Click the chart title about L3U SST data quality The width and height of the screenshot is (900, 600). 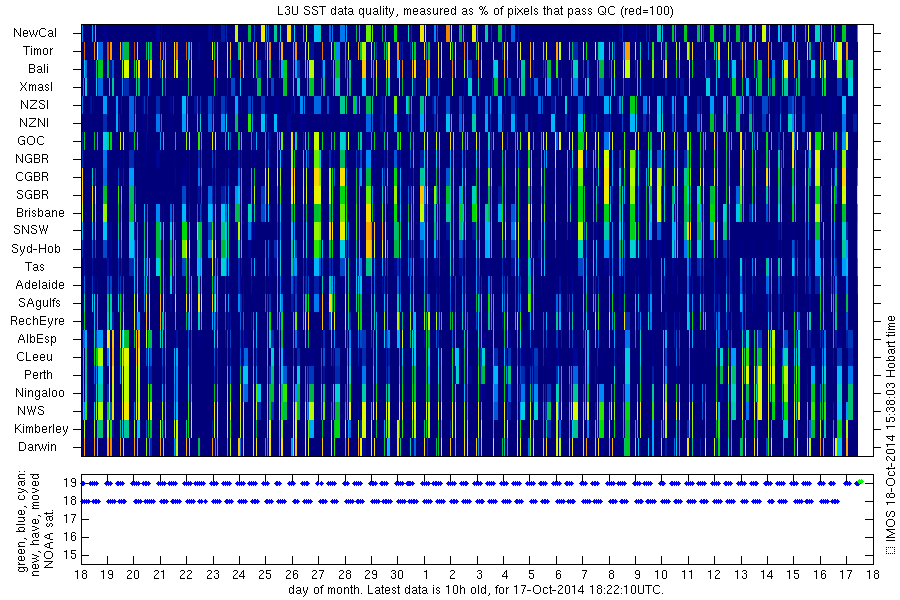pos(476,11)
